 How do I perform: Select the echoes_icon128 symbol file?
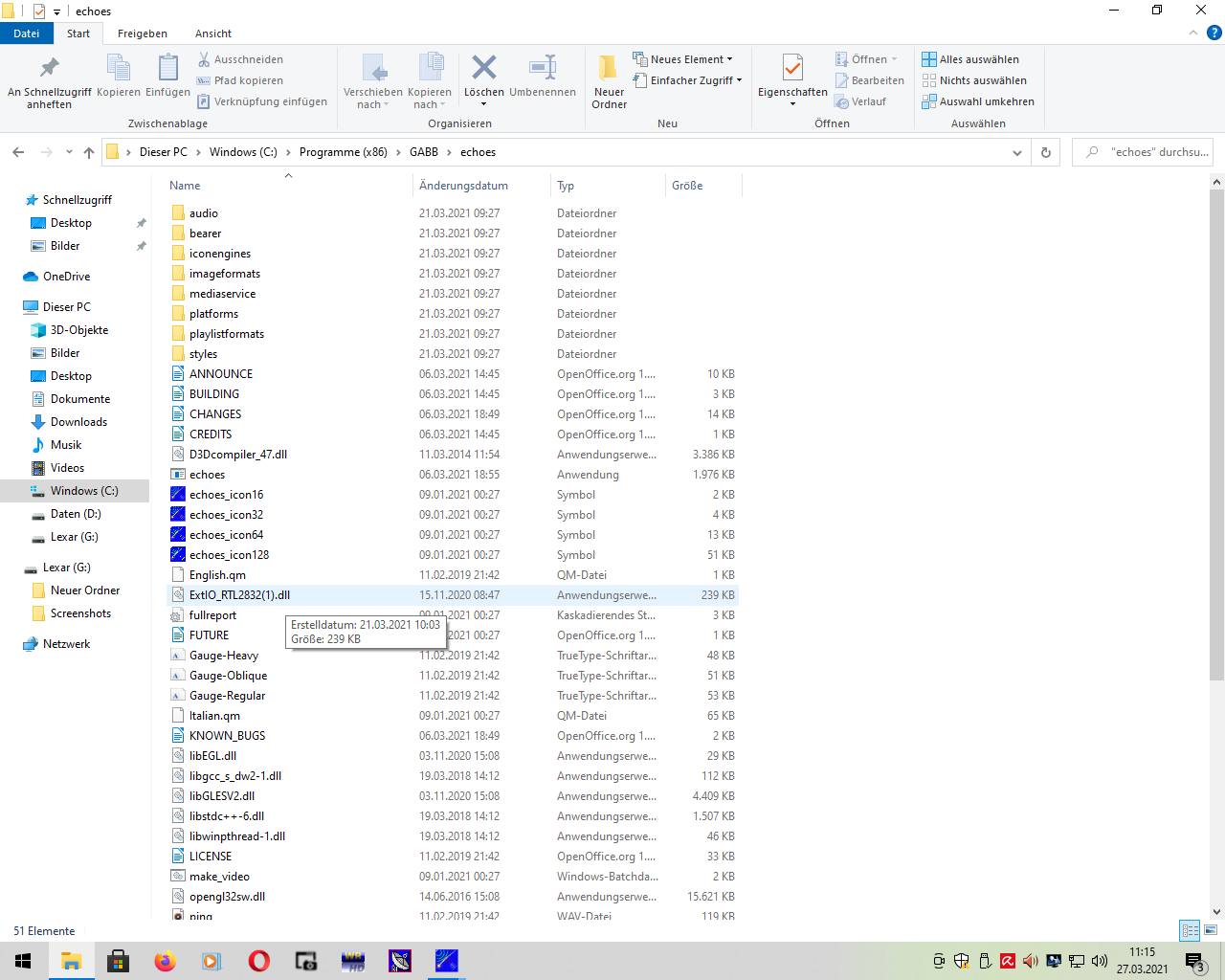coord(229,555)
